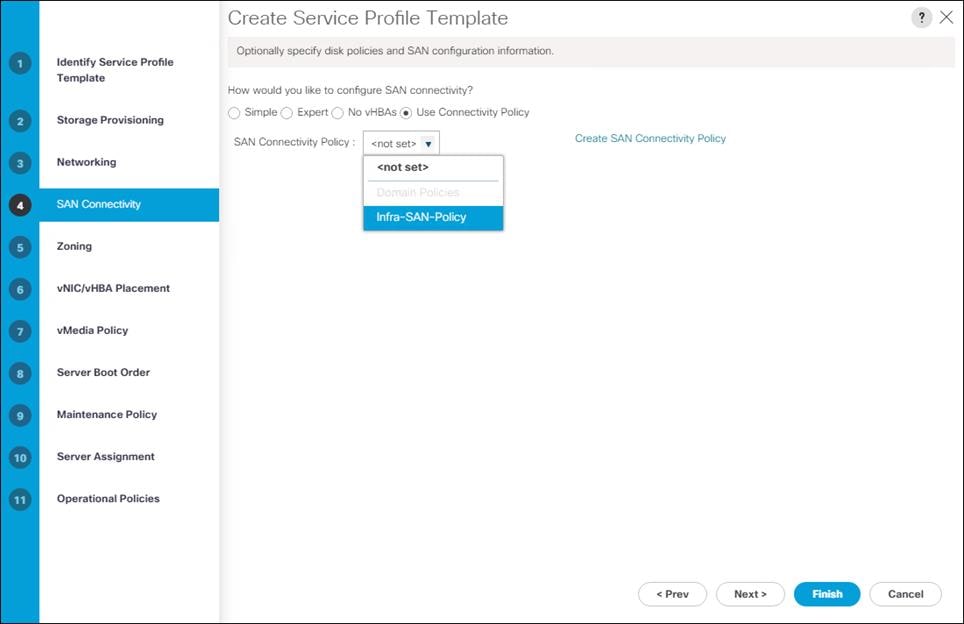Screen dimensions: 964x624
Task: Select the Simple radio button
Action: point(234,112)
